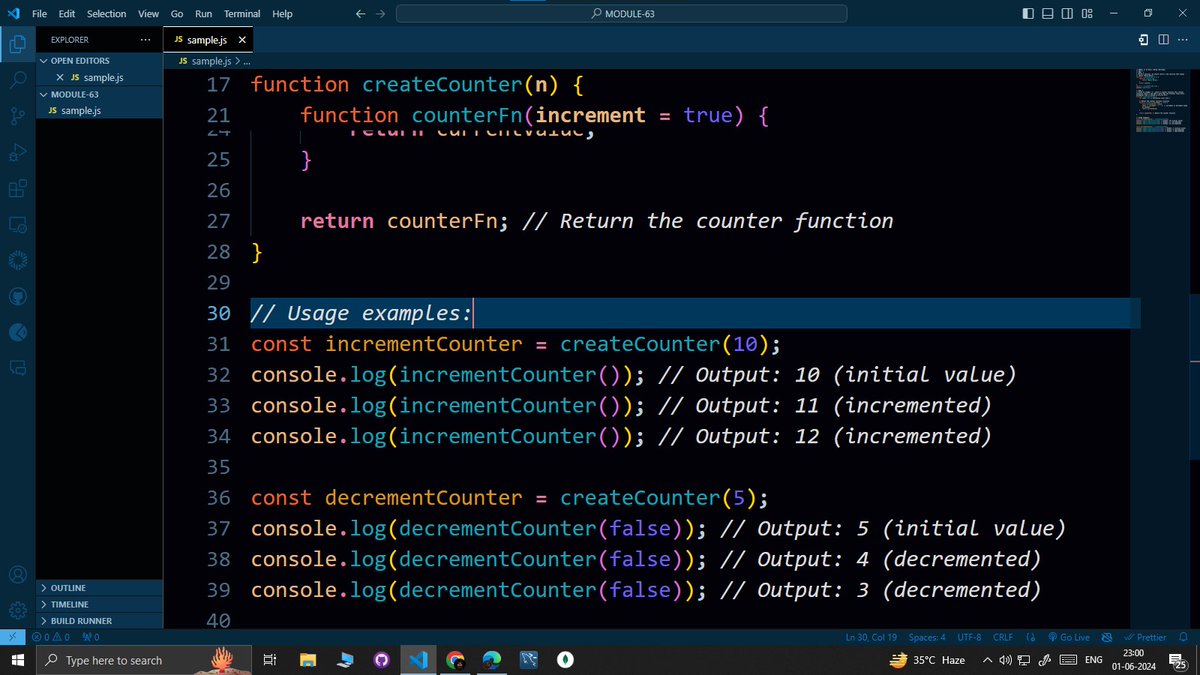Open the Run and Debug view
Viewport: 1200px width, 675px height.
pos(17,152)
